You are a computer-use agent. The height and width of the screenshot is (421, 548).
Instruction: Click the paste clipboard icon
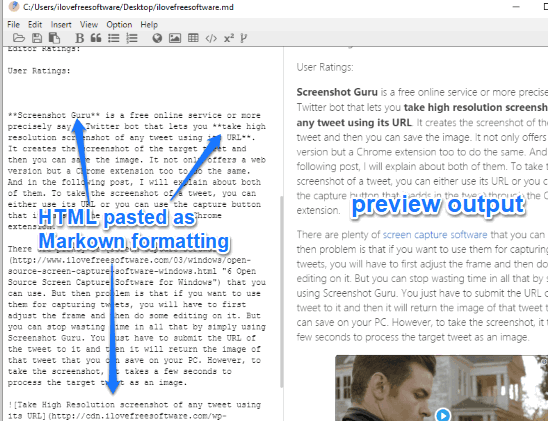pyautogui.click(x=54, y=38)
